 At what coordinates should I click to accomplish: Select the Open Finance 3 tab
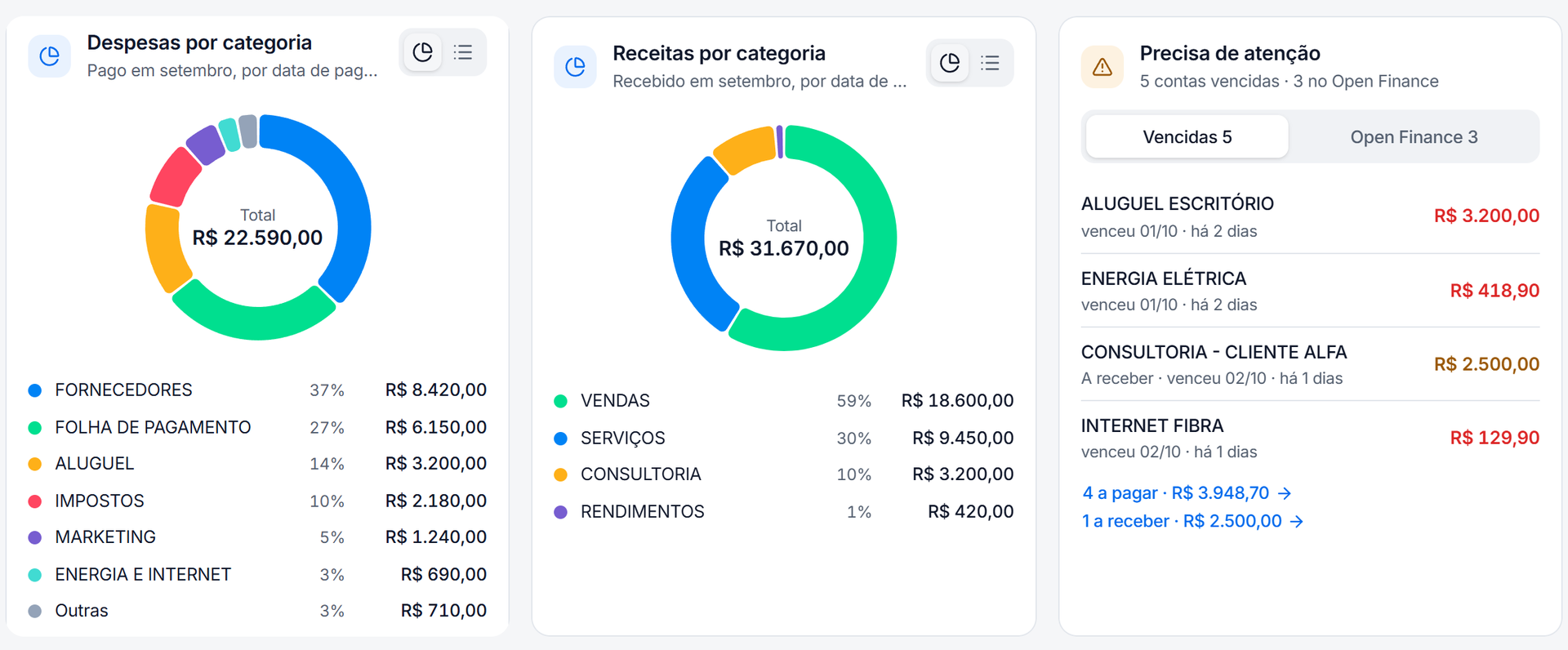pyautogui.click(x=1414, y=136)
